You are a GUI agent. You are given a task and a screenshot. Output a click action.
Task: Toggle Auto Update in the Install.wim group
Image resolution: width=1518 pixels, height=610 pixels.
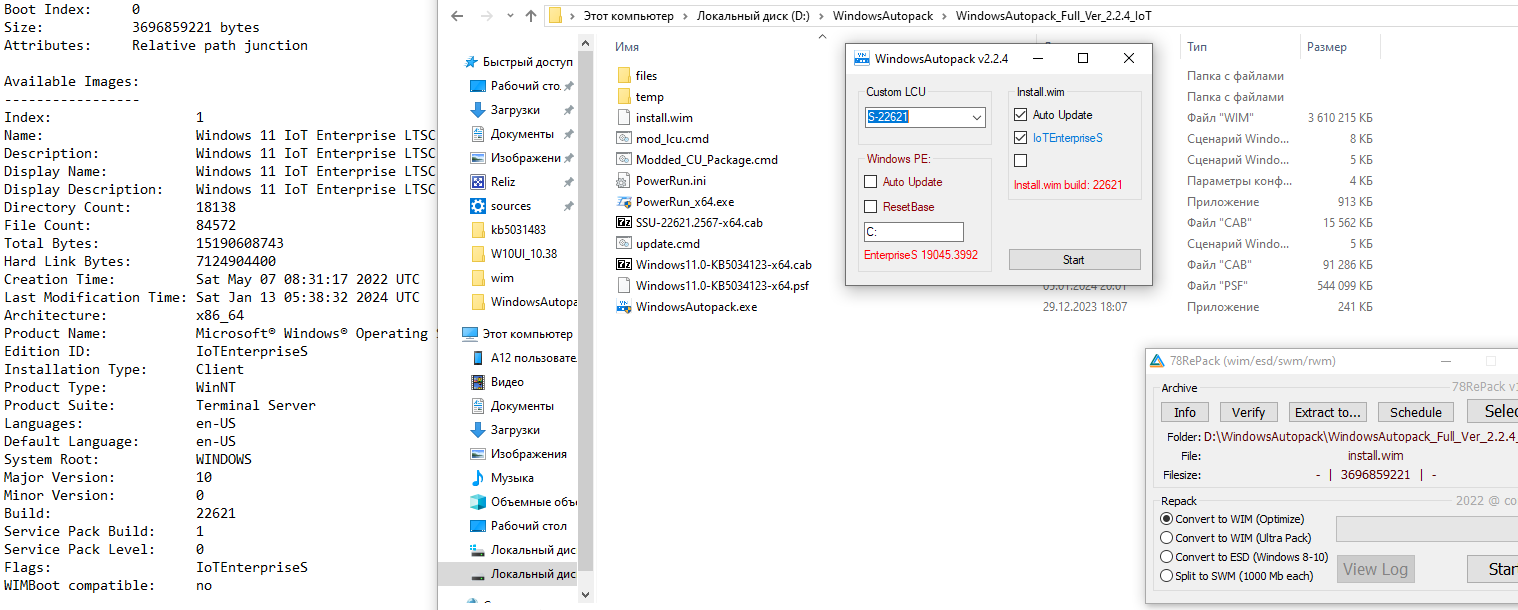1021,115
